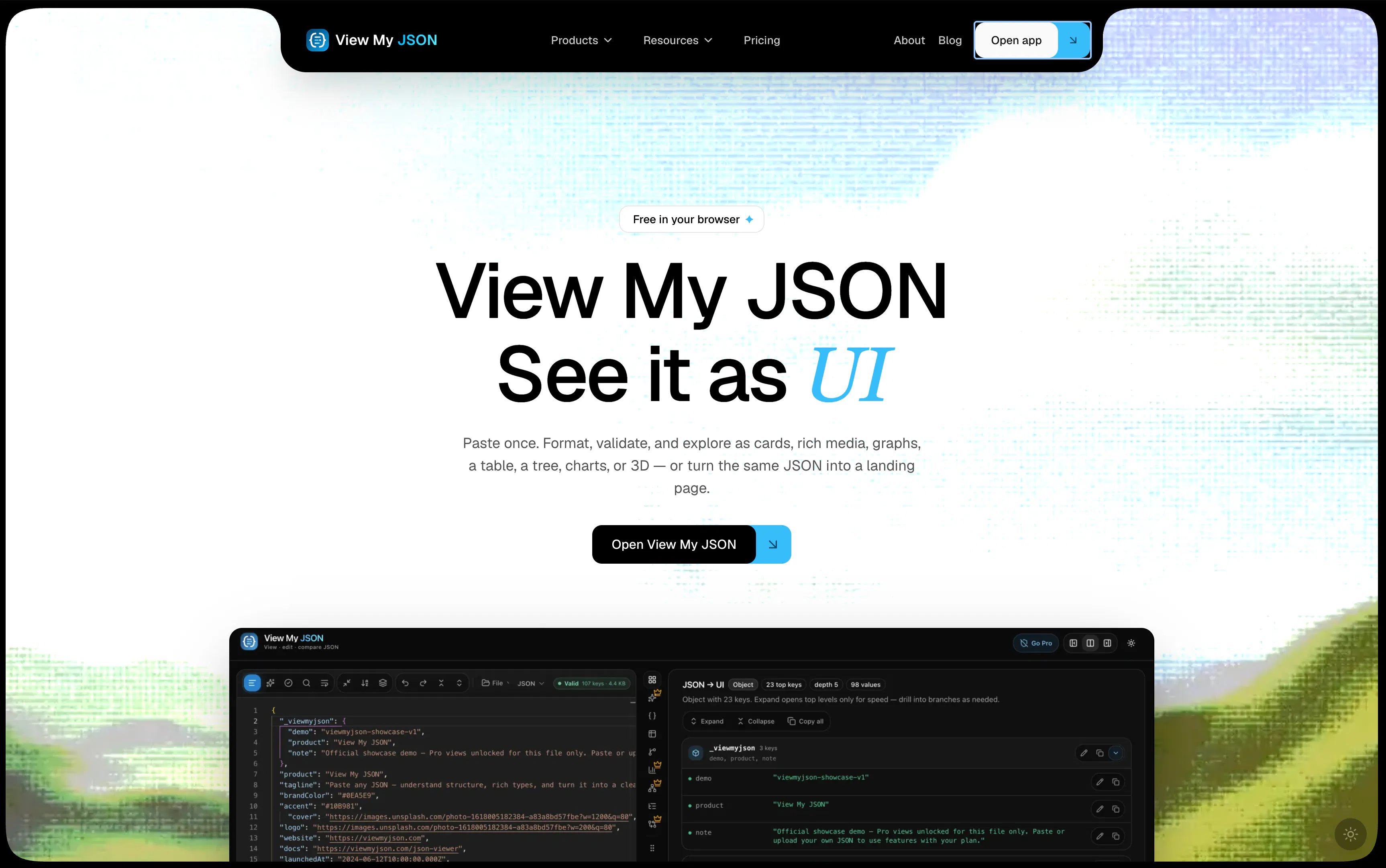
Task: Click the fold-all icon in editor toolbar
Action: tap(441, 683)
